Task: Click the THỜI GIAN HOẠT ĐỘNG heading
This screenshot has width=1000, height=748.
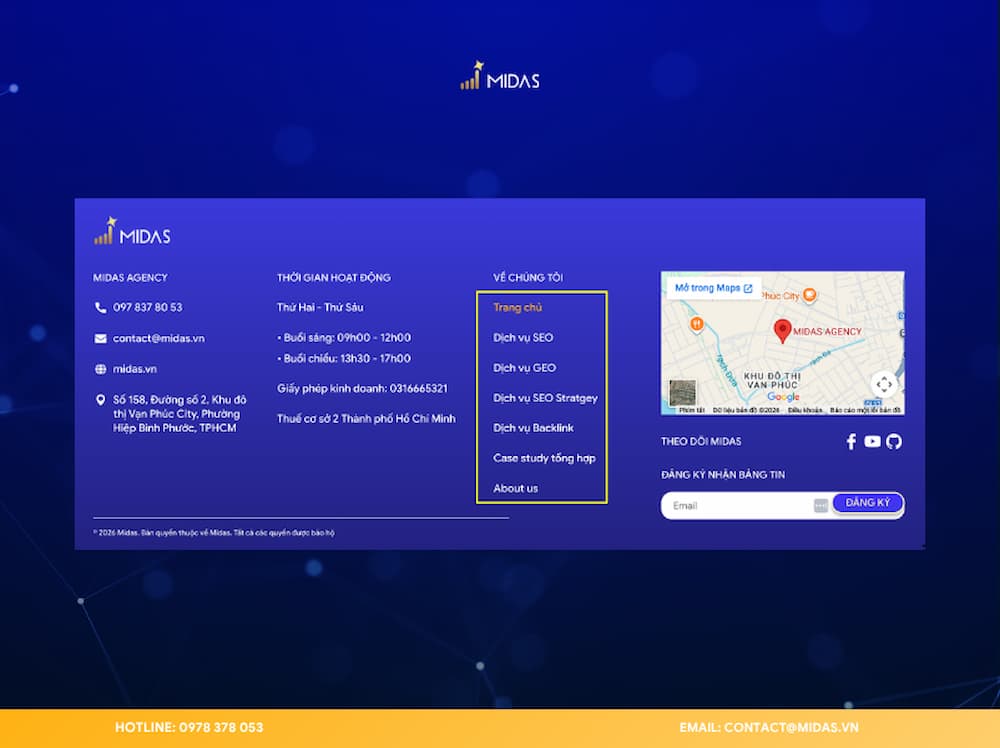Action: tap(334, 277)
